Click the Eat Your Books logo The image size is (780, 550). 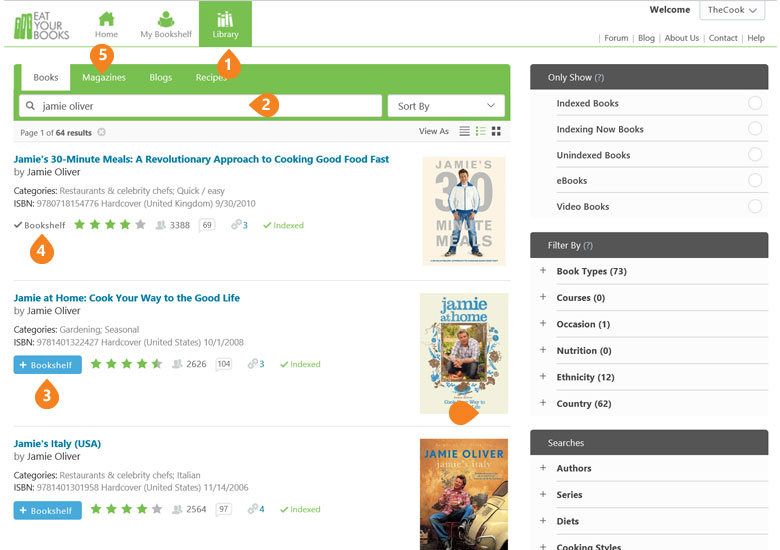pos(42,26)
